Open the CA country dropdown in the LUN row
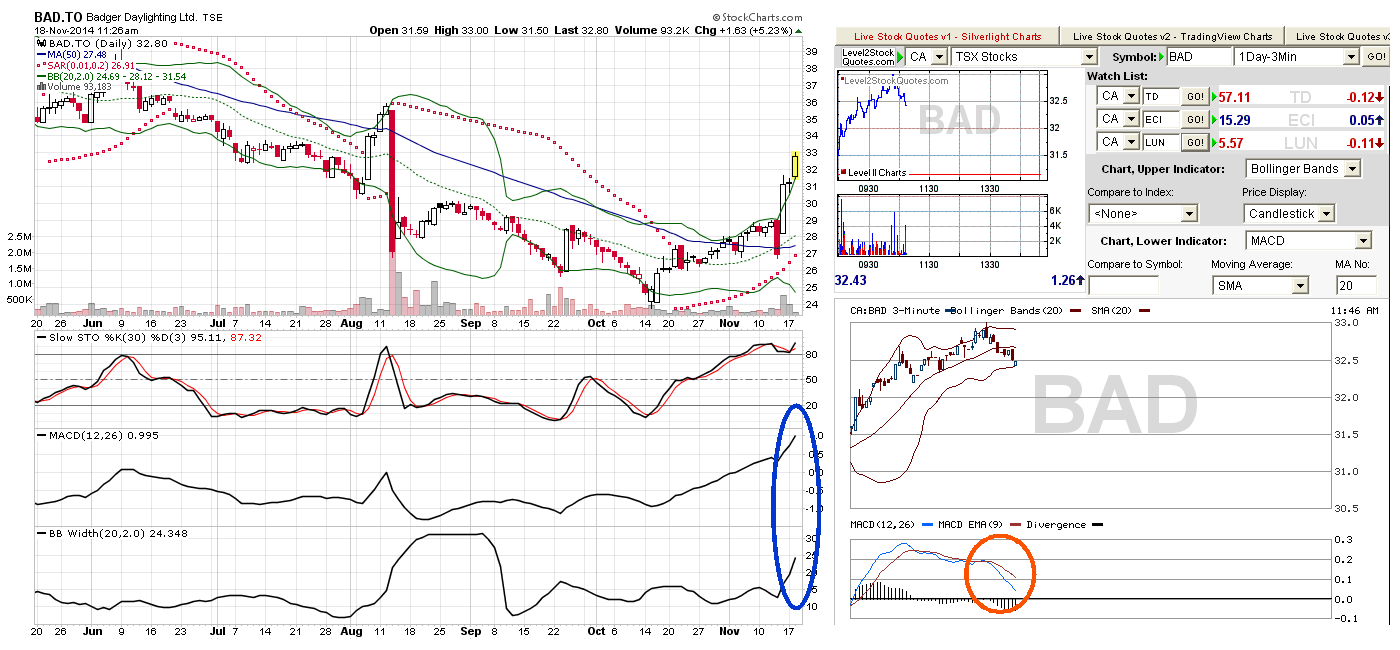 coord(1118,143)
